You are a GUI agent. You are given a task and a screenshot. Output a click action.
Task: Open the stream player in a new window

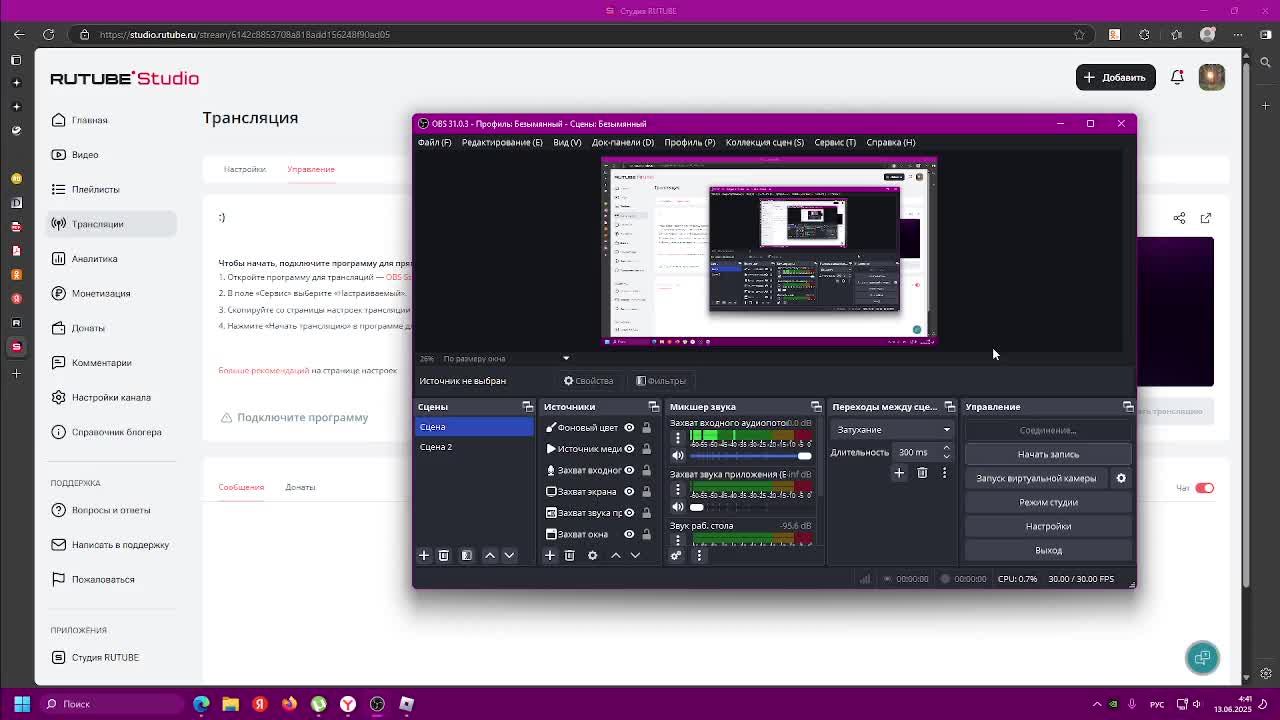click(x=1206, y=218)
